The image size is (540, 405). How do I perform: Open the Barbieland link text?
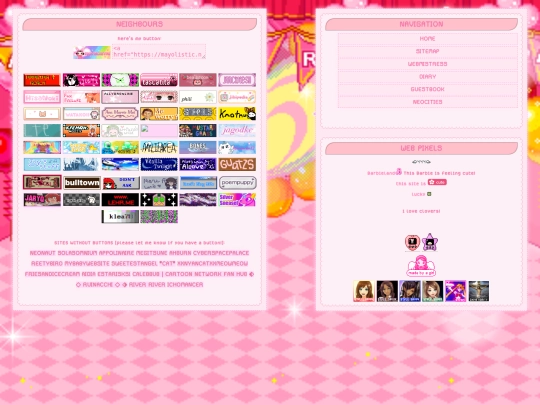coord(382,173)
